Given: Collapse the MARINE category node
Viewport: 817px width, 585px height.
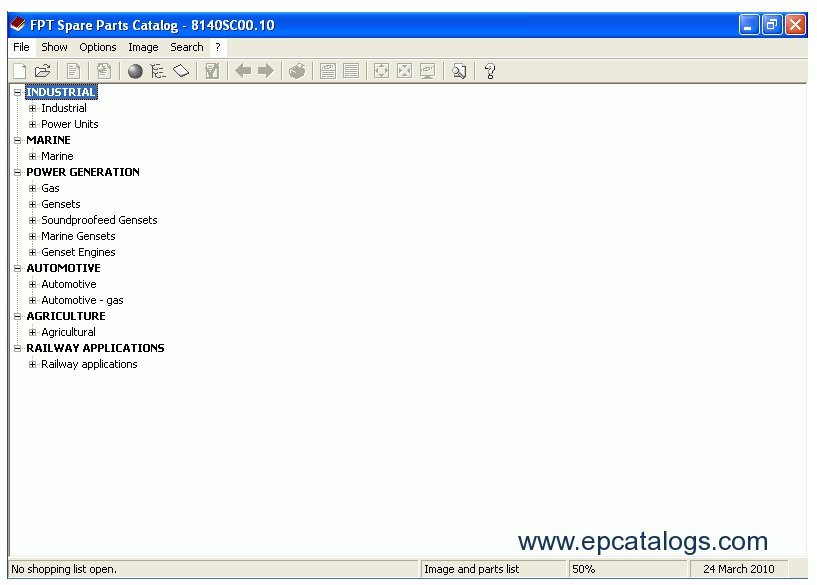Looking at the screenshot, I should coord(17,140).
